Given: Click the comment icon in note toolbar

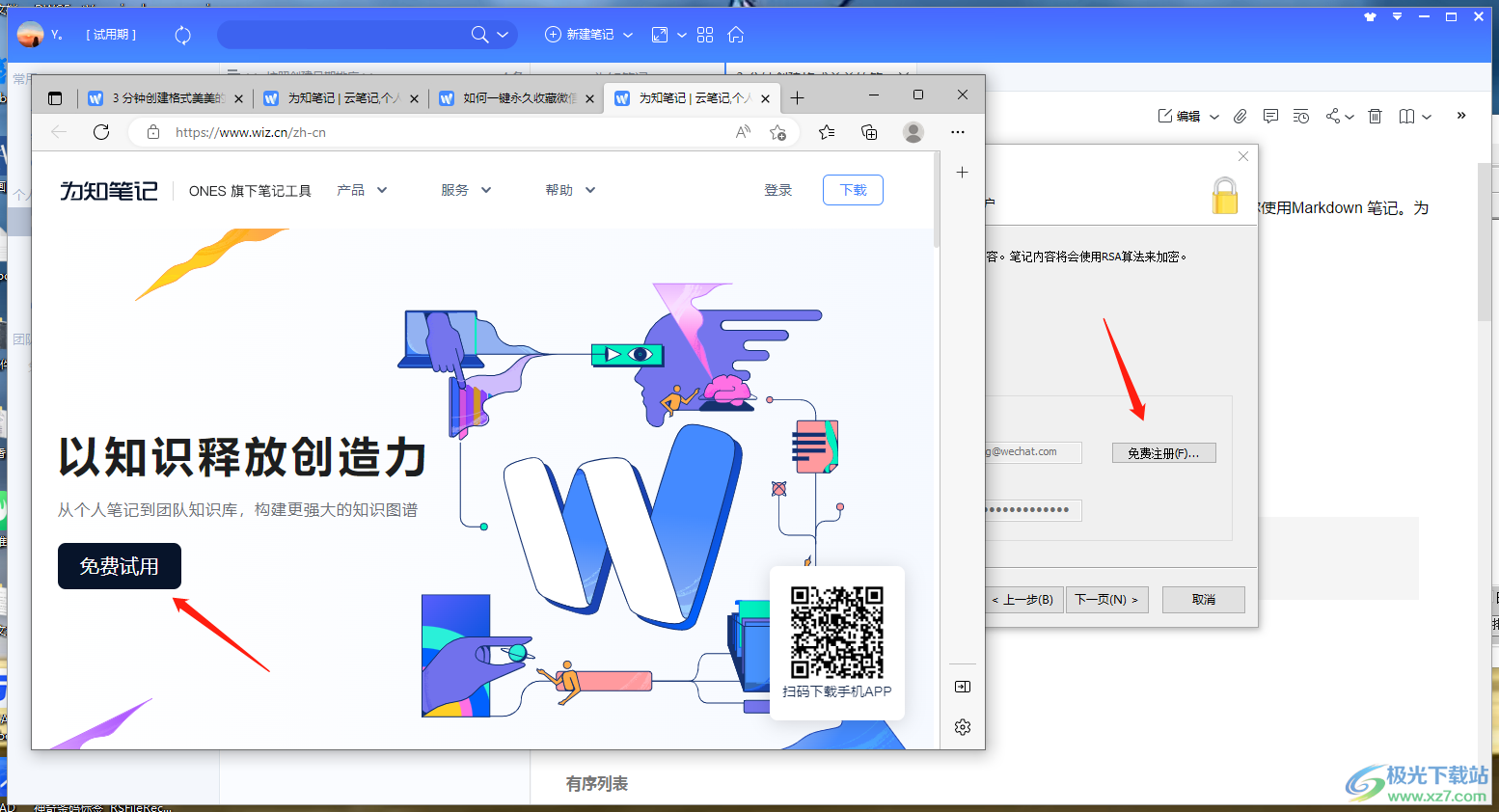Looking at the screenshot, I should (1271, 116).
